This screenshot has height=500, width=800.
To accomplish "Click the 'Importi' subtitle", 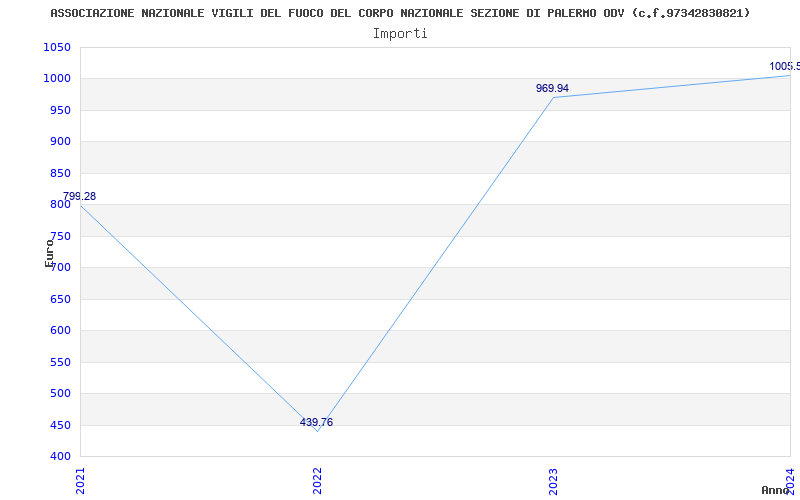I will [x=400, y=34].
